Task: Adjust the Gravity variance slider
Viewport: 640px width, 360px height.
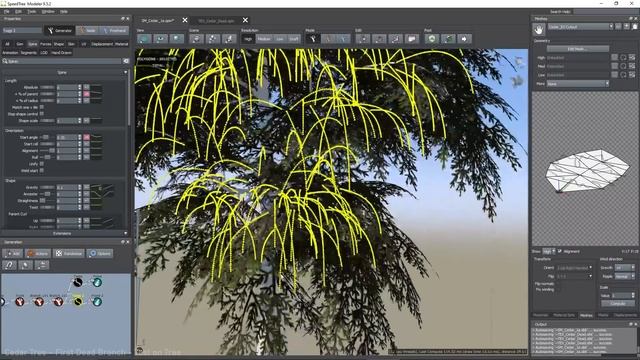Action: (x=47, y=187)
